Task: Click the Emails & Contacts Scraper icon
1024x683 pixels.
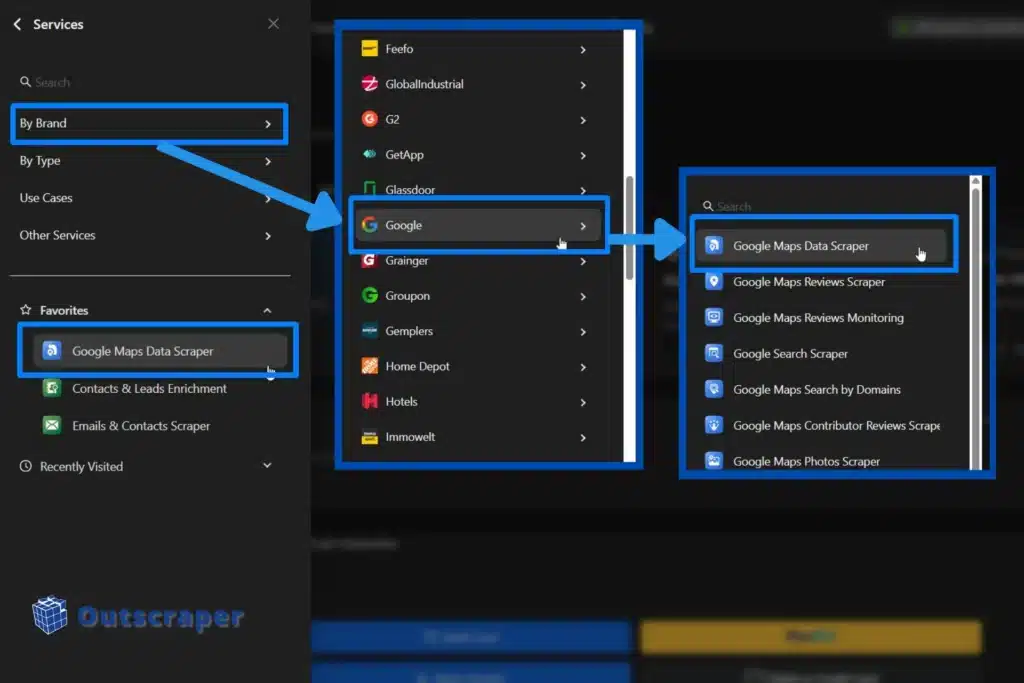Action: pos(51,424)
